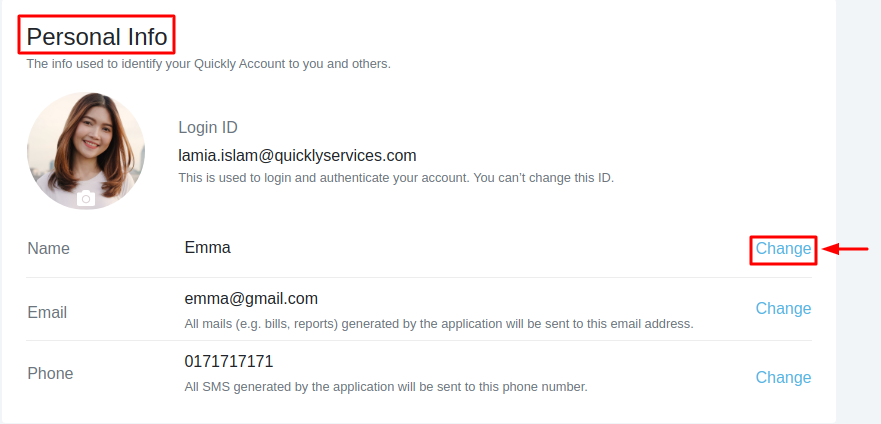Click the note about mails sent to email
This screenshot has height=424, width=881.
[x=438, y=324]
